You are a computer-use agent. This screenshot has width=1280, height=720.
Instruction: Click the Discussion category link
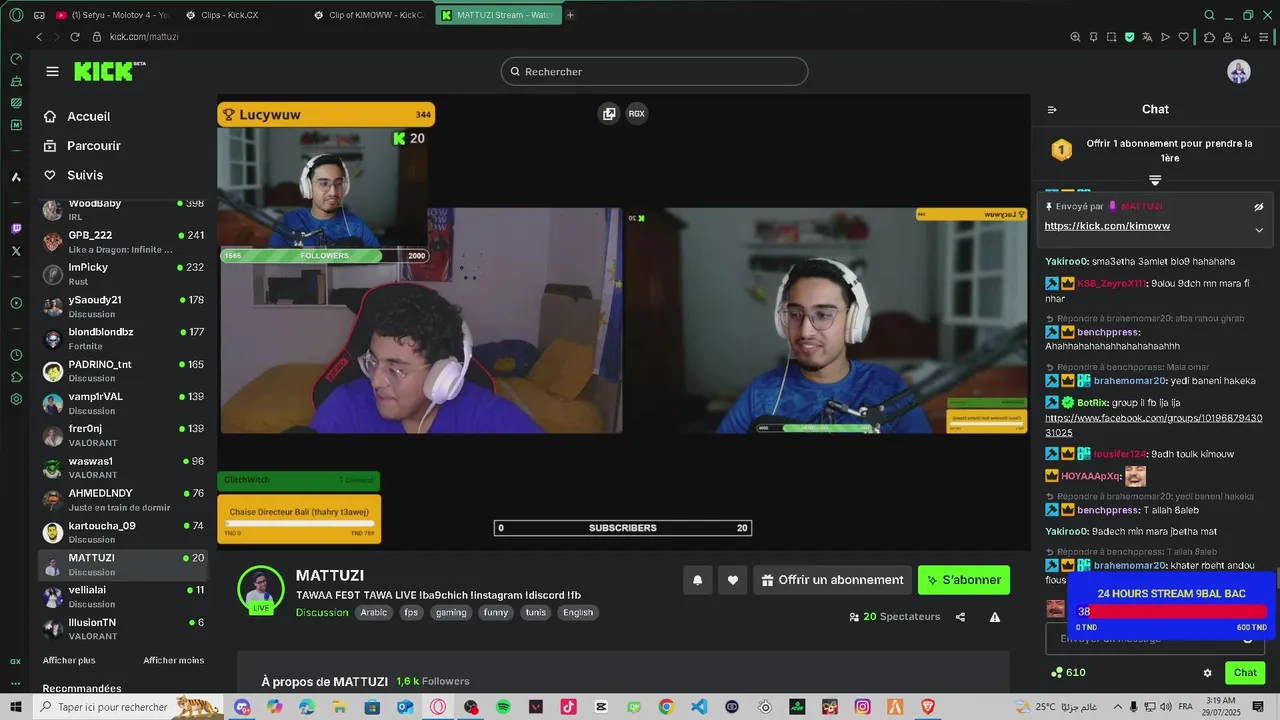[x=322, y=613]
